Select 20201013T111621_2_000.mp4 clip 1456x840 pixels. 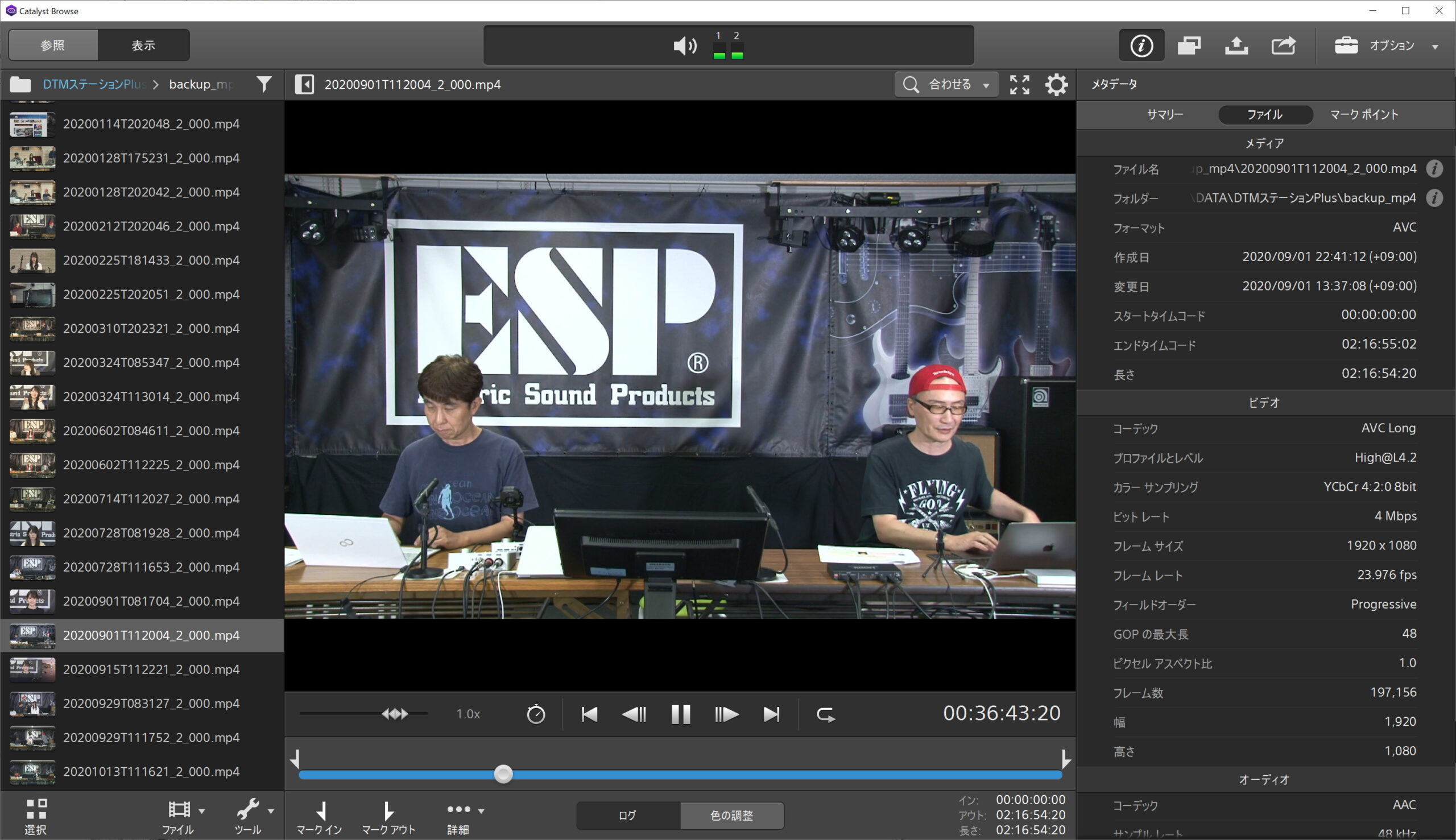[142, 771]
